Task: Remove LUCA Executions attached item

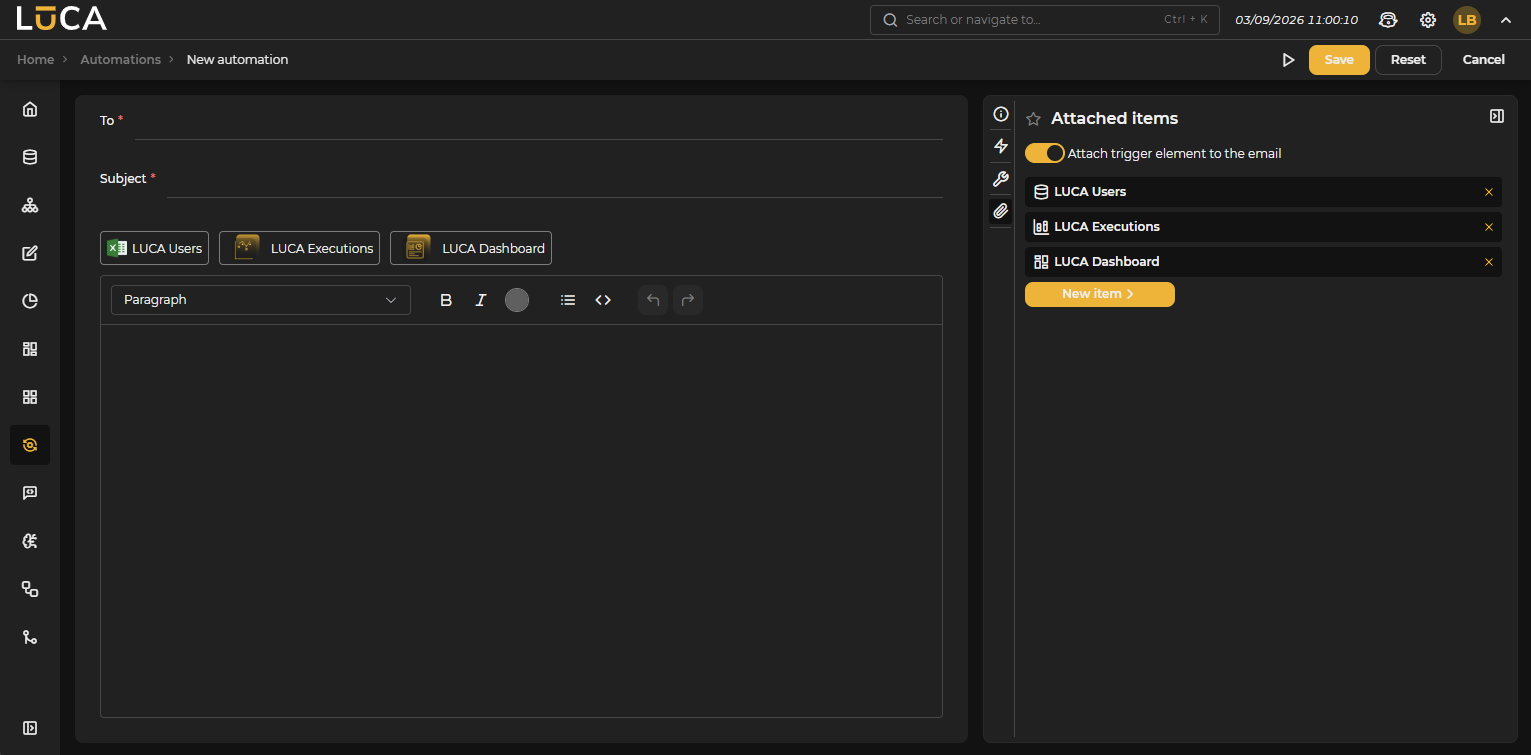Action: coord(1489,227)
